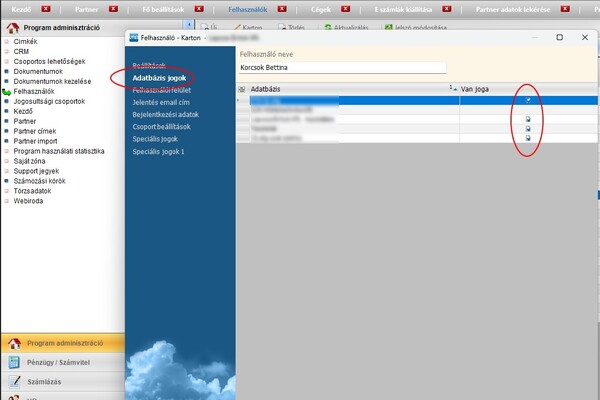Click the green arrow icon beside Felhasználók
This screenshot has width=600, height=400.
(7, 92)
